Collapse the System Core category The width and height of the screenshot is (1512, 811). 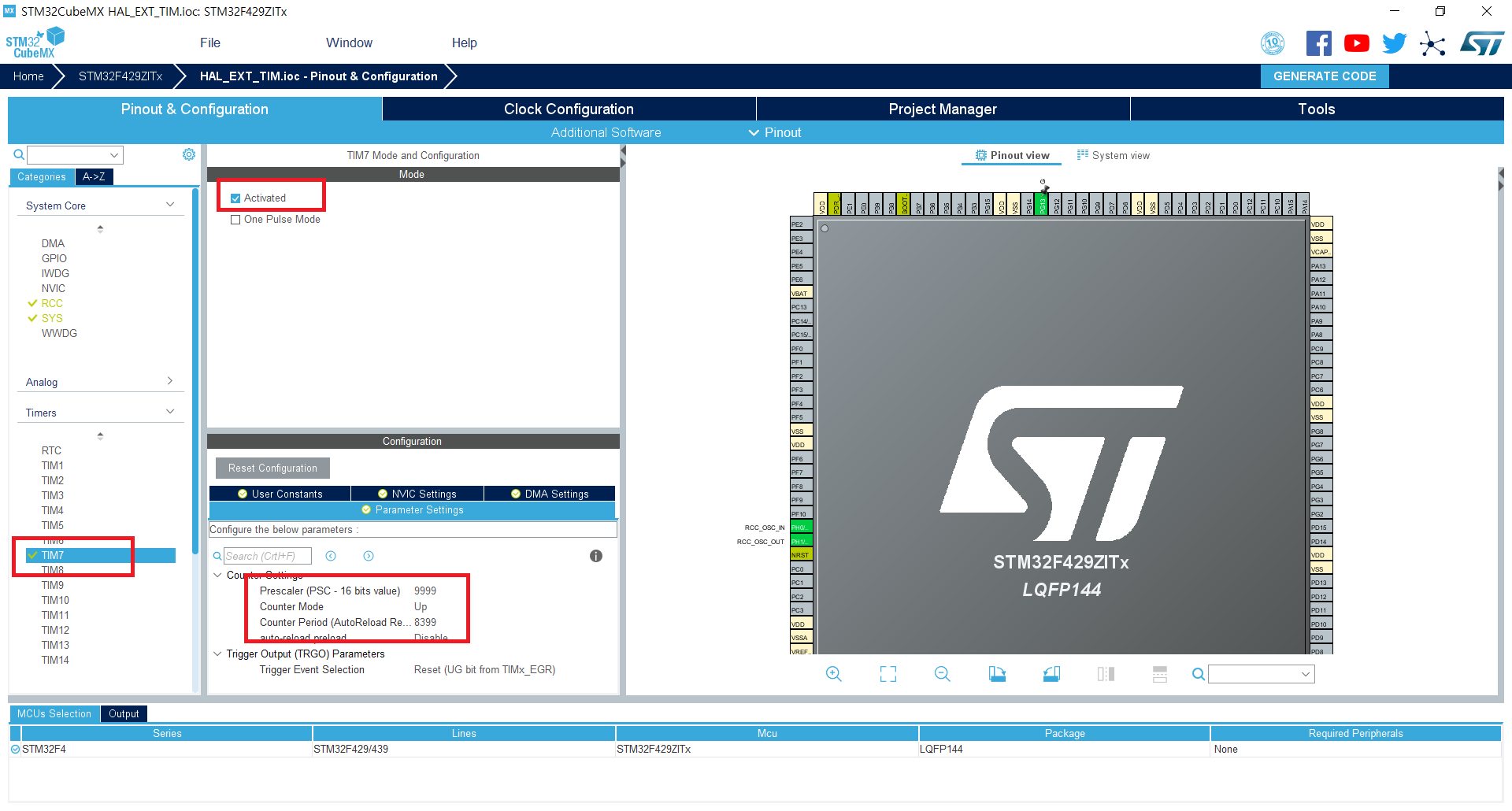(170, 205)
